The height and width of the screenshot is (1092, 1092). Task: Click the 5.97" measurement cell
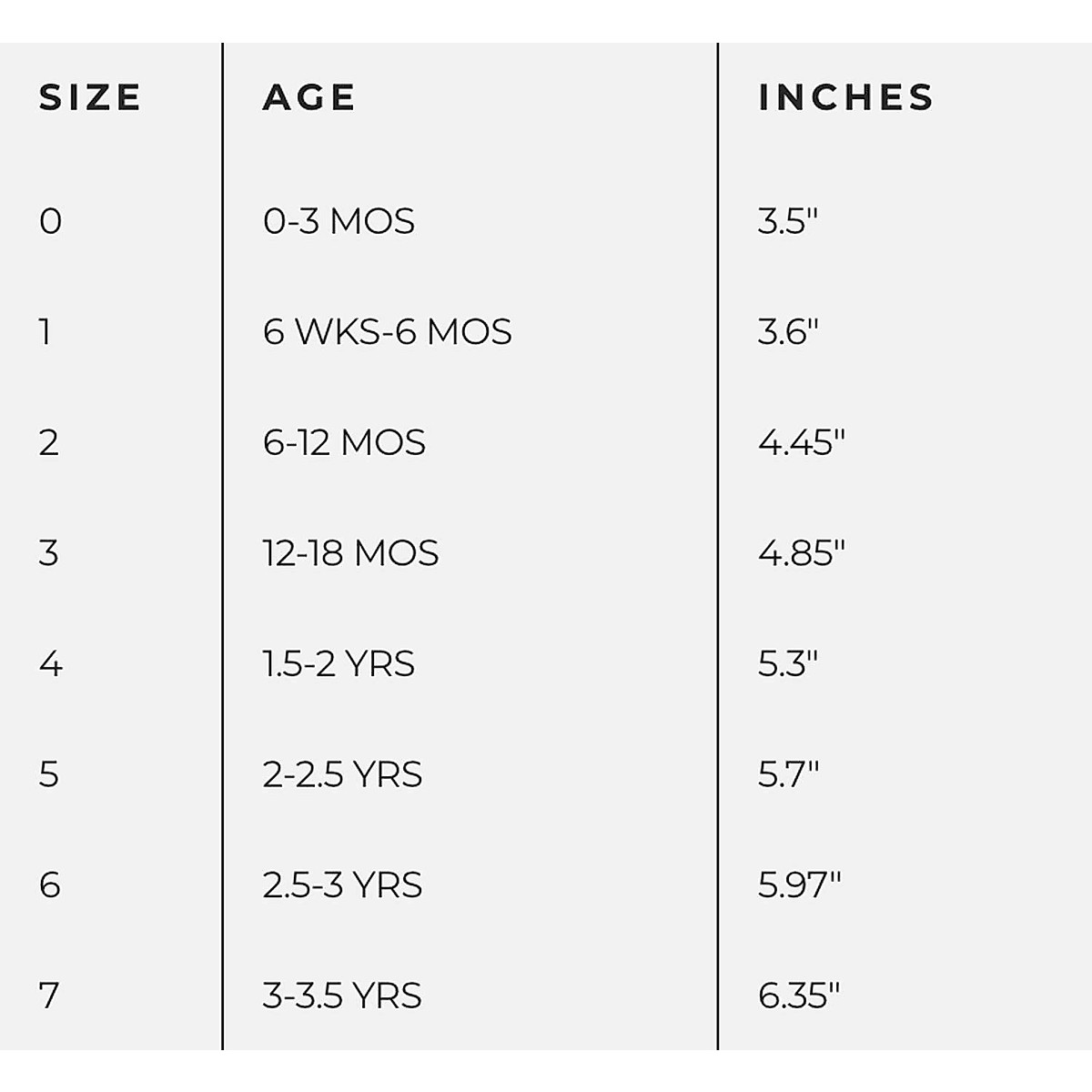pyautogui.click(x=799, y=885)
